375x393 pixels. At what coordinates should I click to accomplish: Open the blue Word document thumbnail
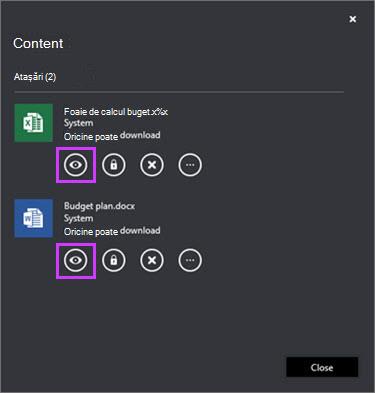pos(33,218)
